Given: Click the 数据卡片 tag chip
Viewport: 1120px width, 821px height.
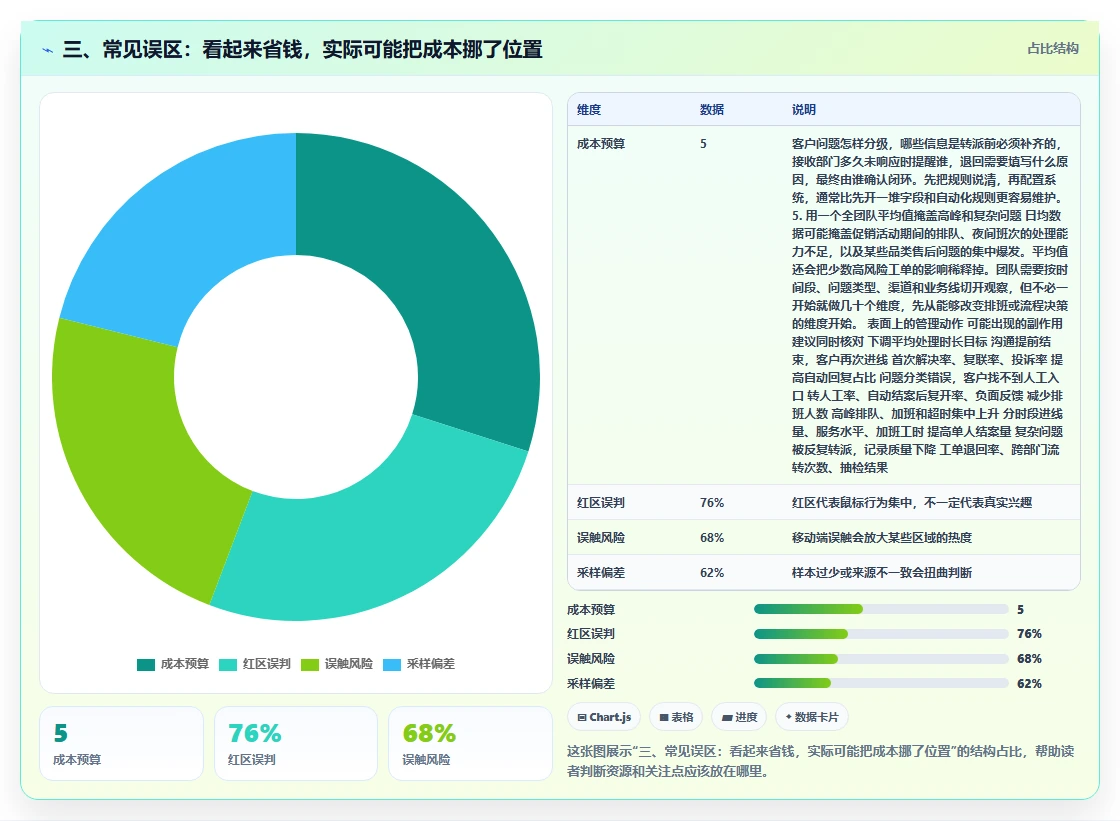Looking at the screenshot, I should click(x=811, y=717).
